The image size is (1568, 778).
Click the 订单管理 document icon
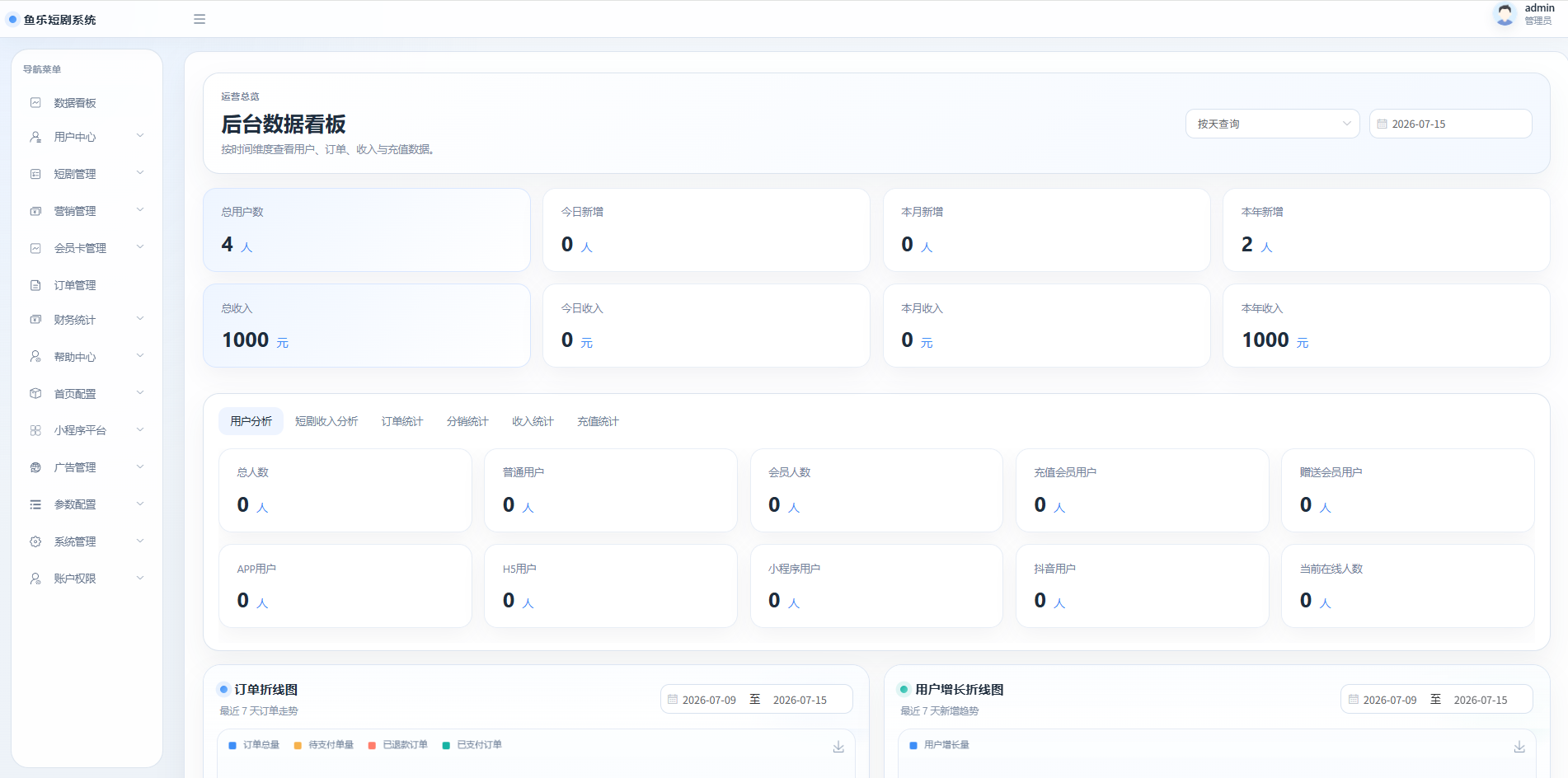pos(35,285)
